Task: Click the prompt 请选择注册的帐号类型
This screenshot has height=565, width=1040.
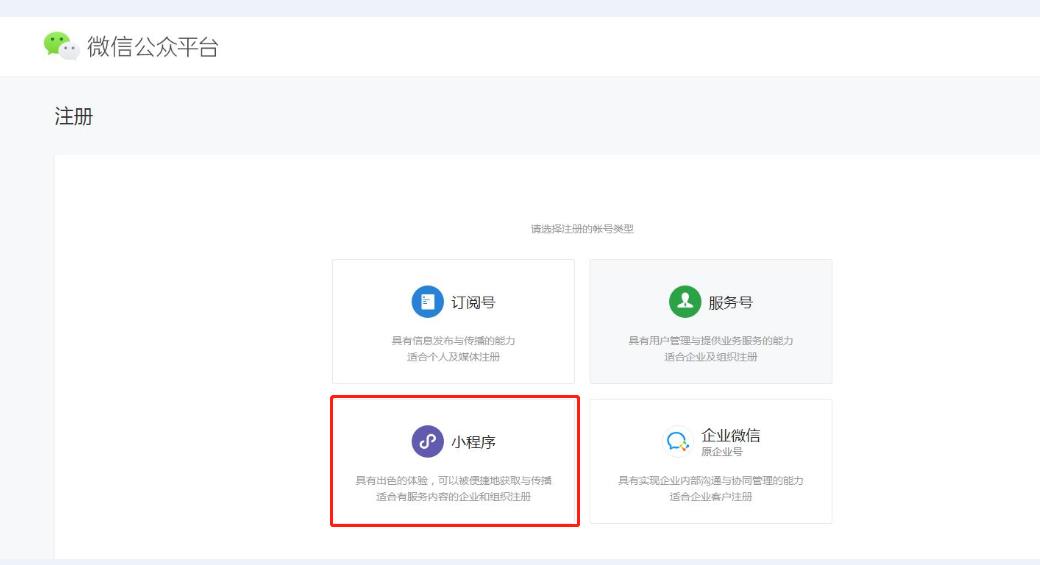Action: click(x=582, y=229)
